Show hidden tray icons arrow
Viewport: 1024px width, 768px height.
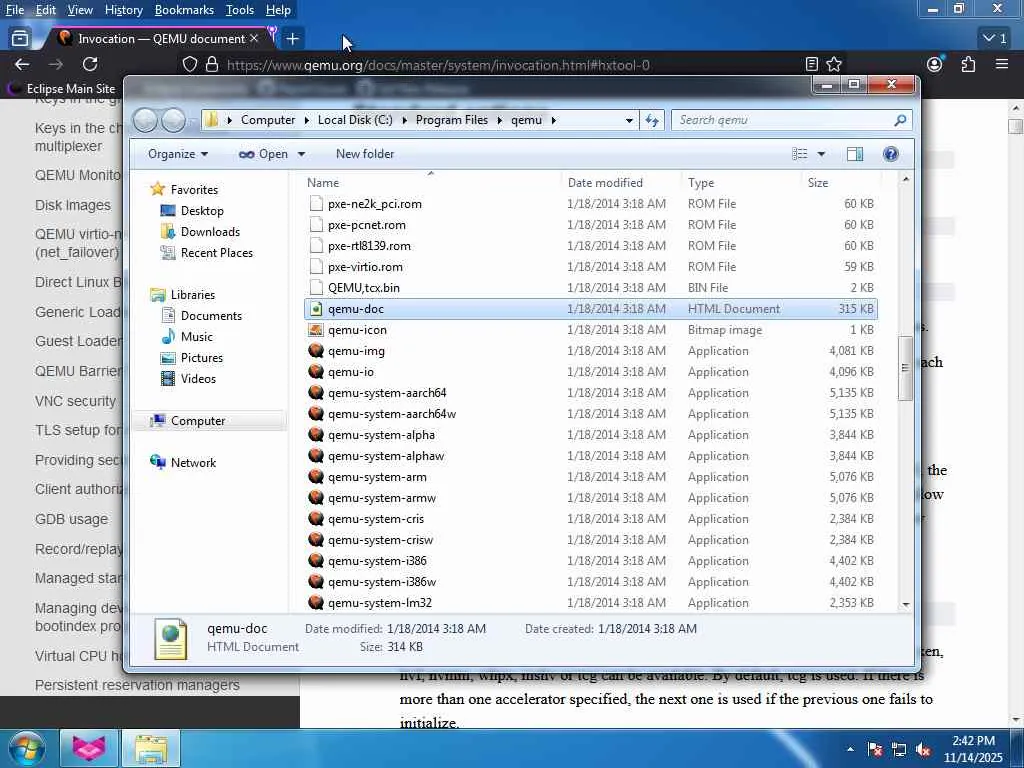pos(850,749)
